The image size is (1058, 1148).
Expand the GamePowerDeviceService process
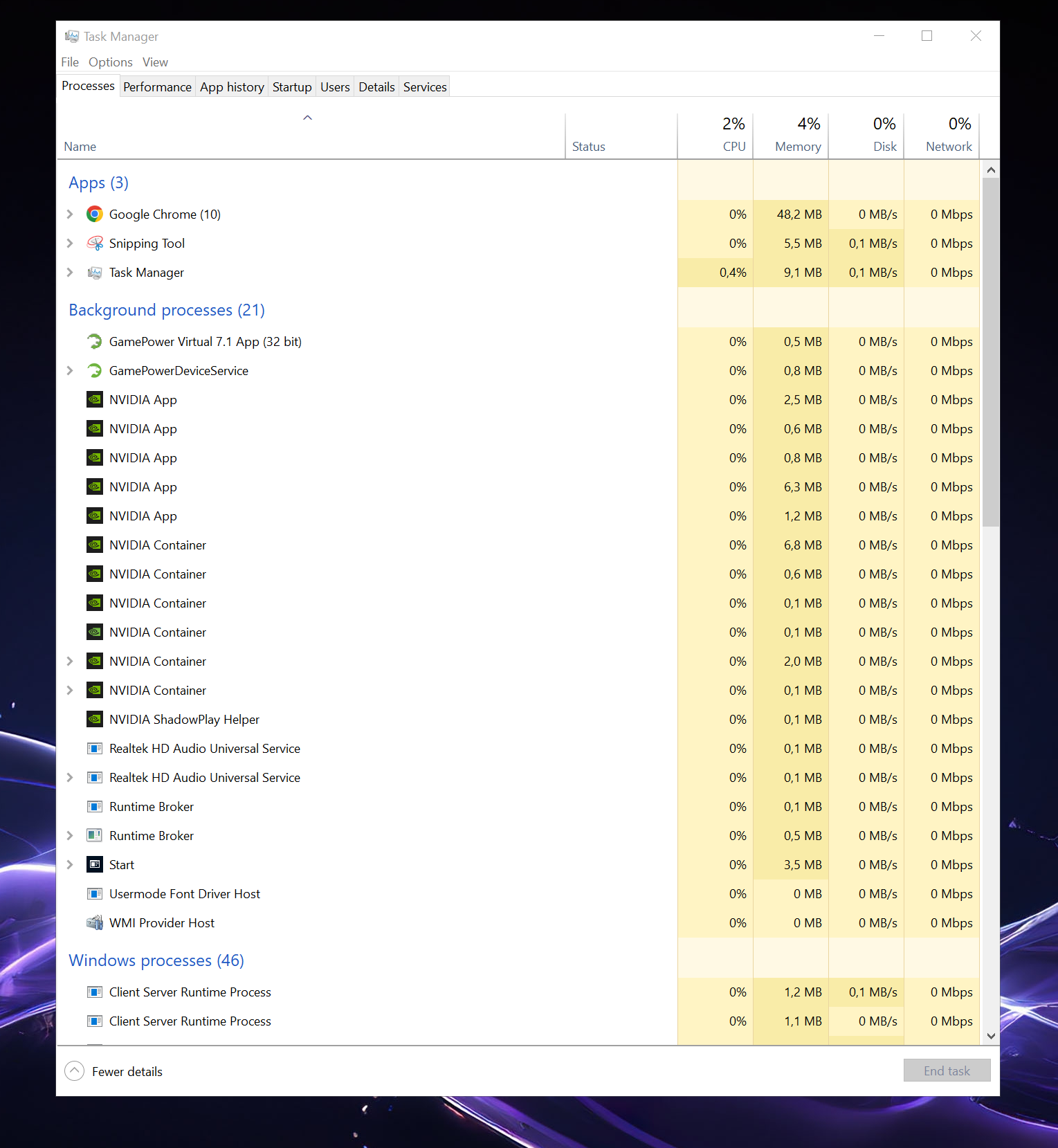[70, 371]
